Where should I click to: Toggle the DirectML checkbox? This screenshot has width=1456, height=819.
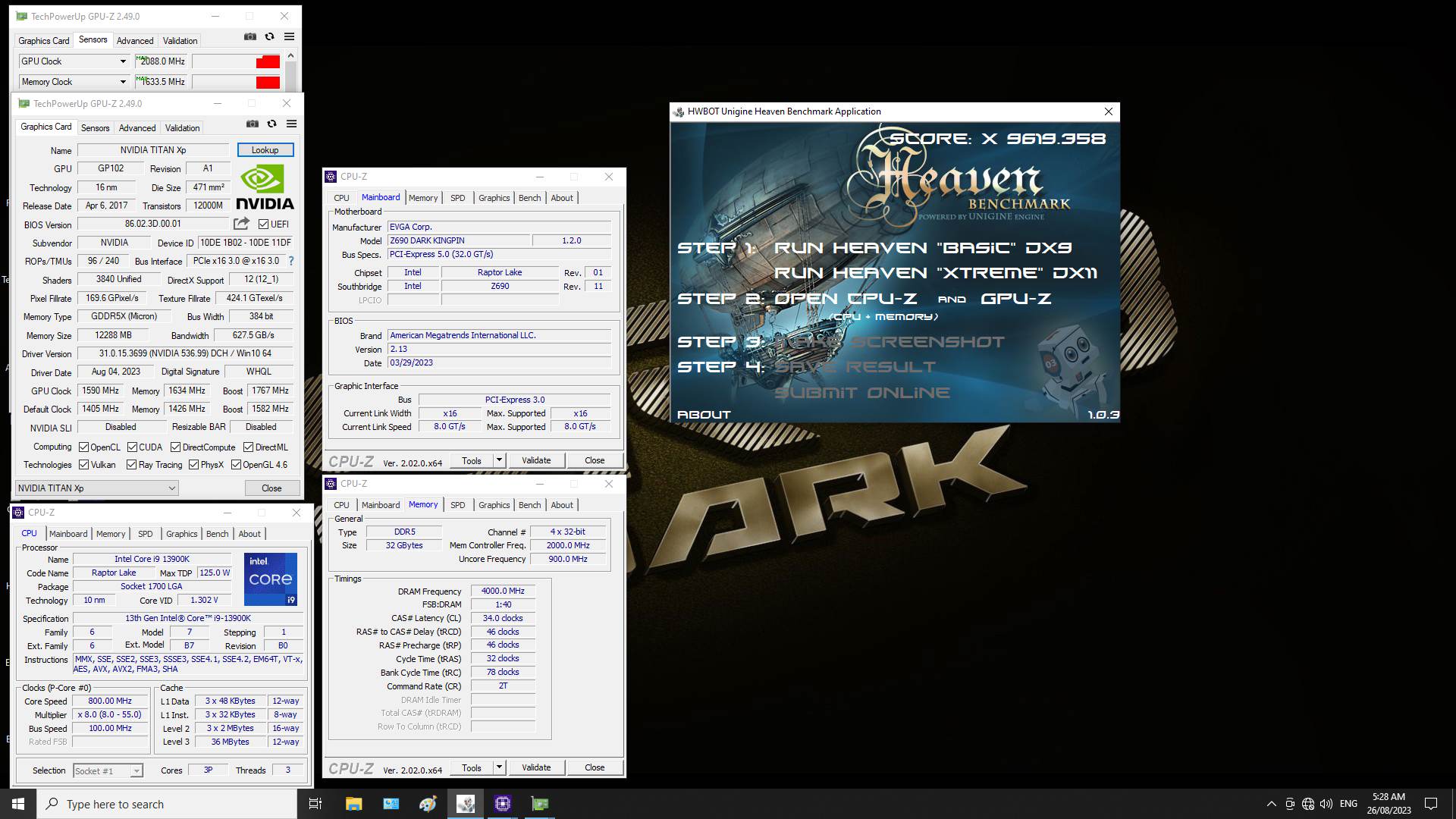pyautogui.click(x=249, y=447)
